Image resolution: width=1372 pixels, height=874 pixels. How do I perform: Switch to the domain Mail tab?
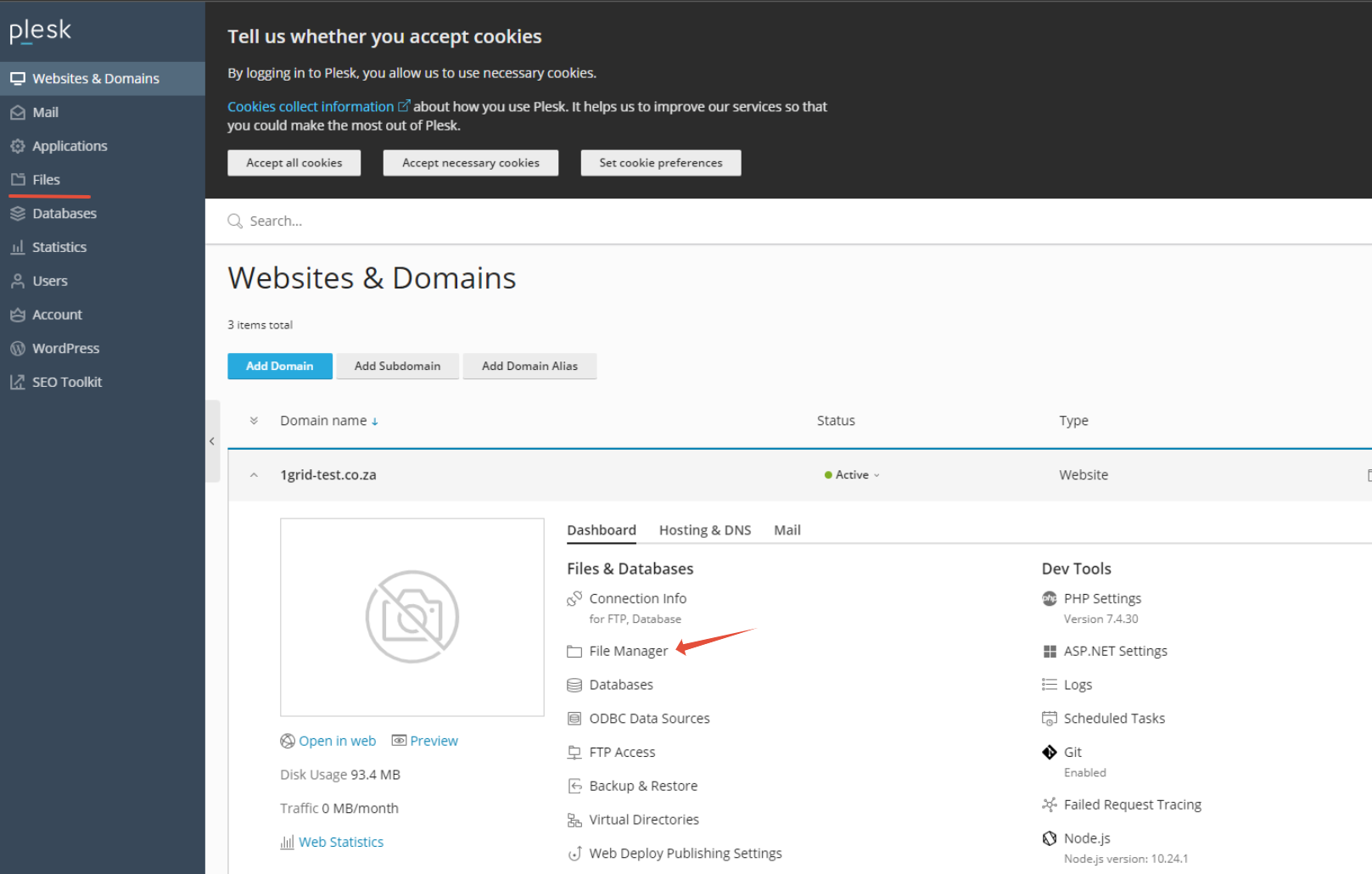point(787,530)
